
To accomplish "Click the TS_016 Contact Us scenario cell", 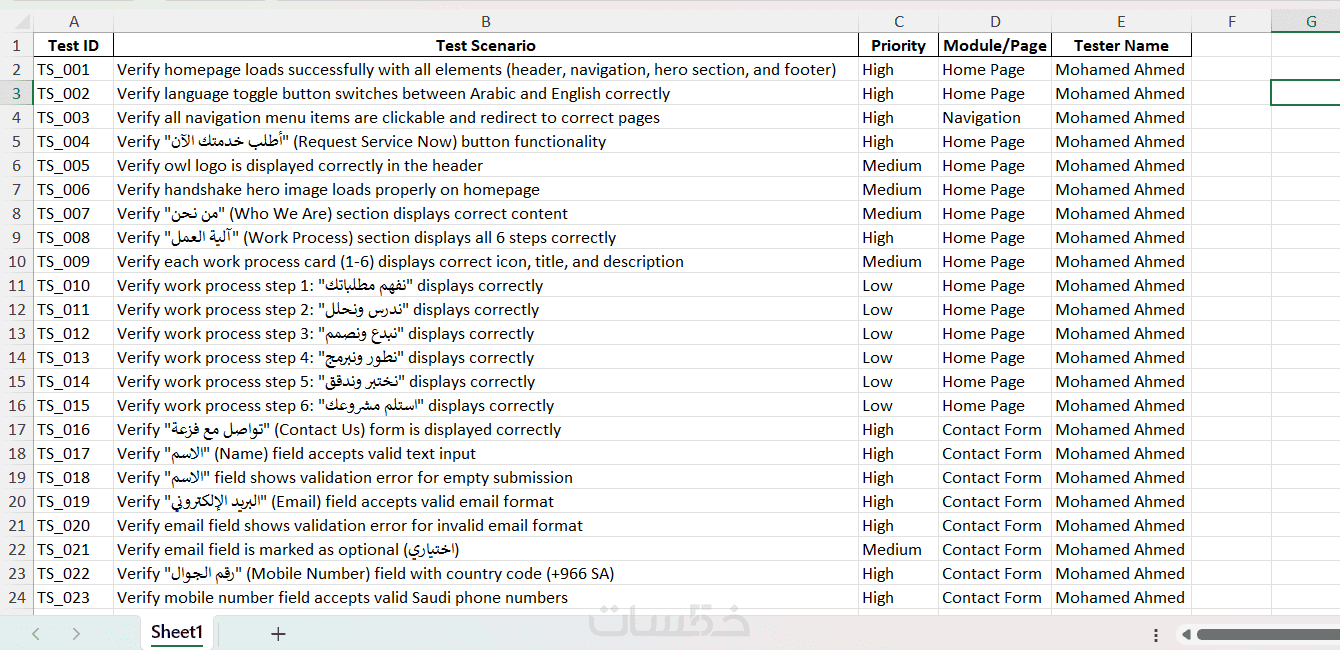I will tap(486, 430).
